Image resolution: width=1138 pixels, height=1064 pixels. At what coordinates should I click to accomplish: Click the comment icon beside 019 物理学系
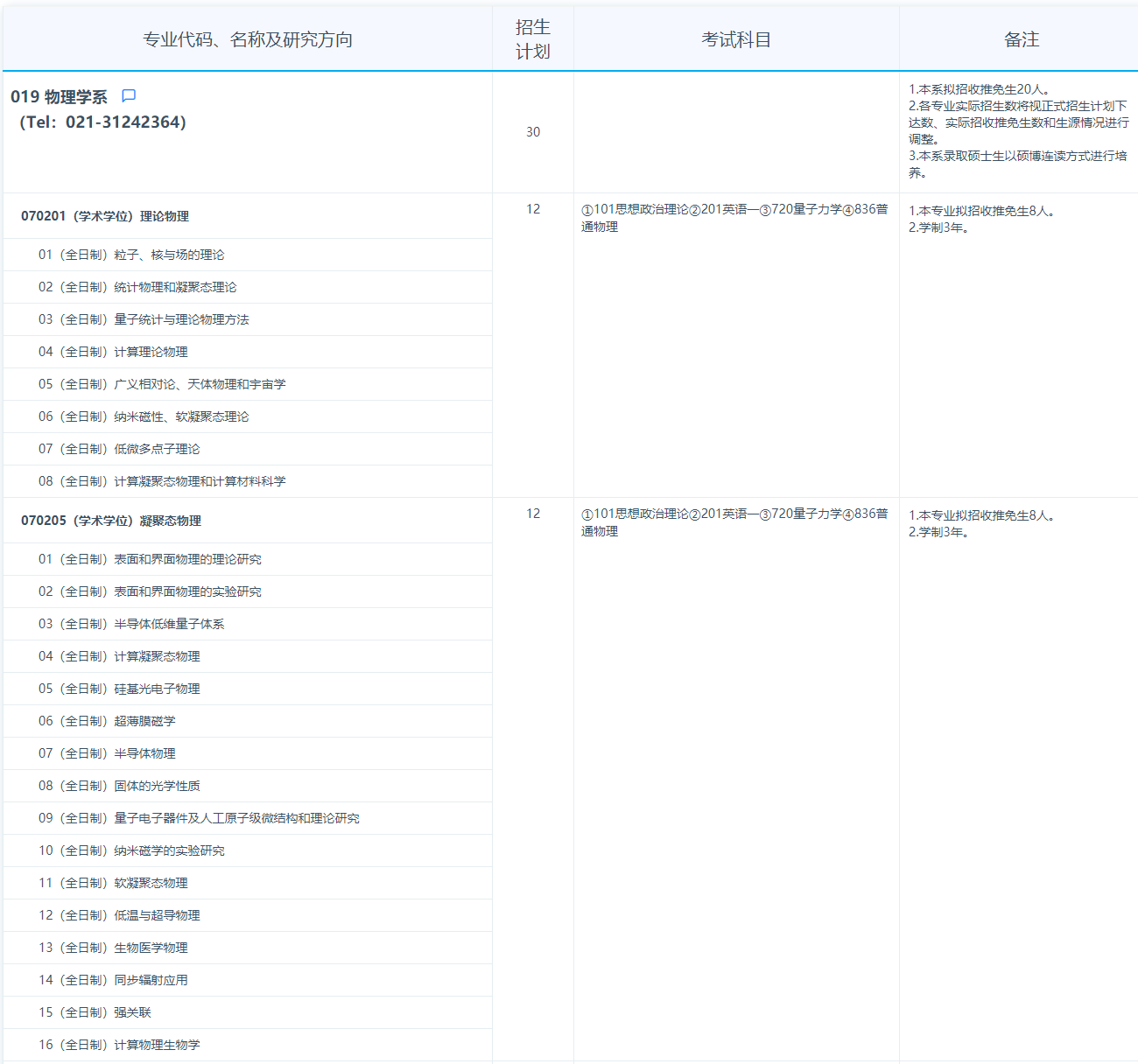[129, 96]
